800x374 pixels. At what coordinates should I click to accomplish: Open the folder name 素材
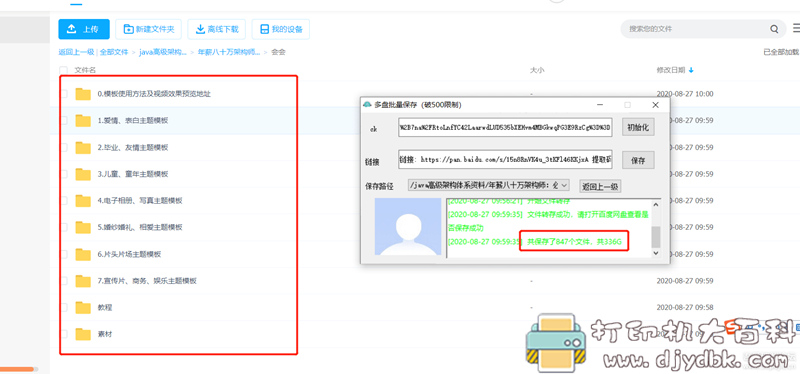pos(105,334)
